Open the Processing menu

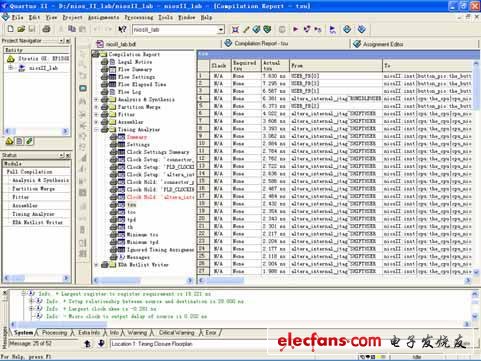coord(139,17)
